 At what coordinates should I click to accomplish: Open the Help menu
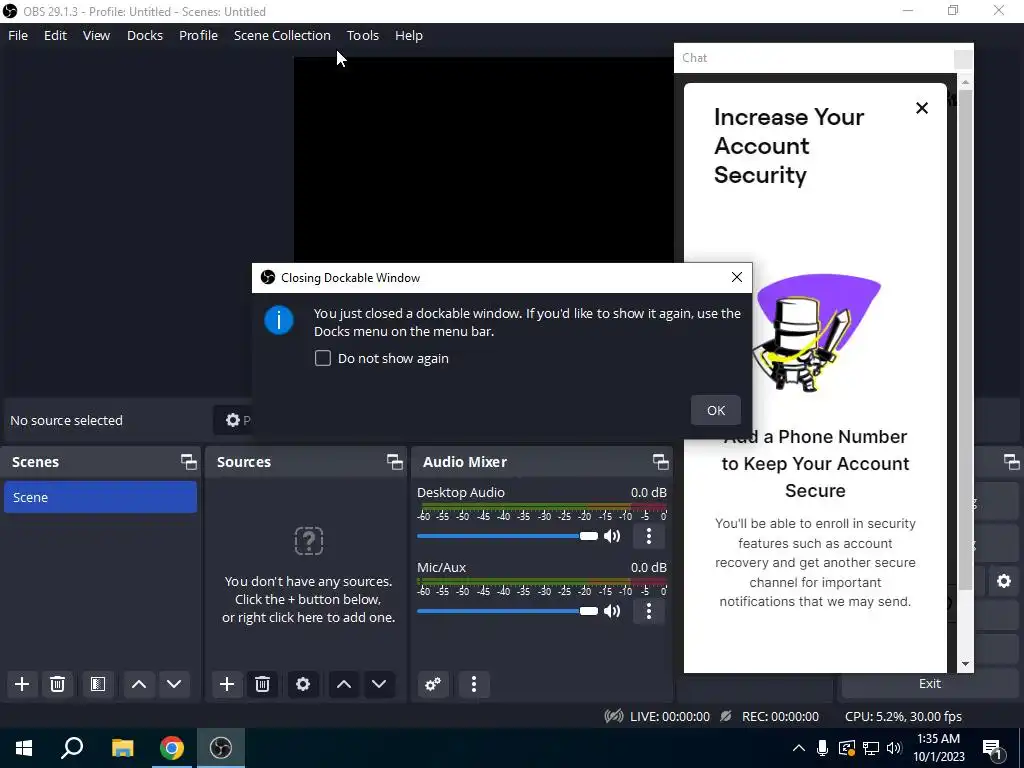[x=409, y=35]
